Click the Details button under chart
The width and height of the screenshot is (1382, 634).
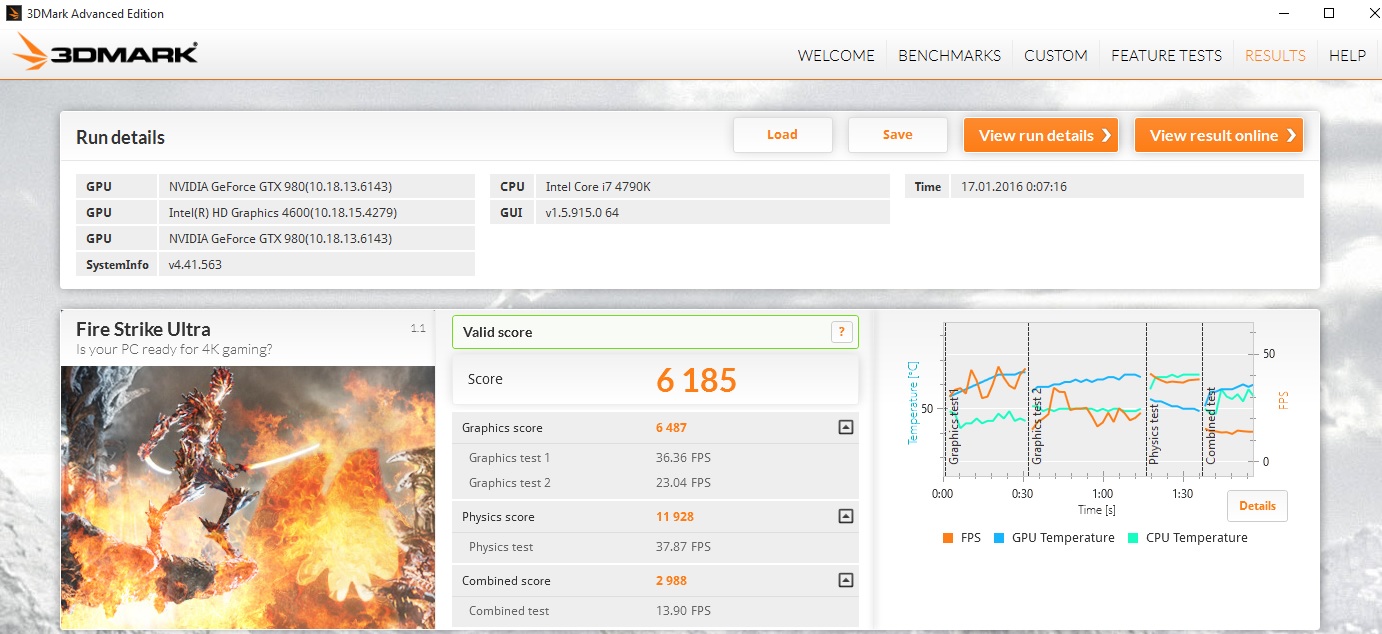[x=1257, y=506]
